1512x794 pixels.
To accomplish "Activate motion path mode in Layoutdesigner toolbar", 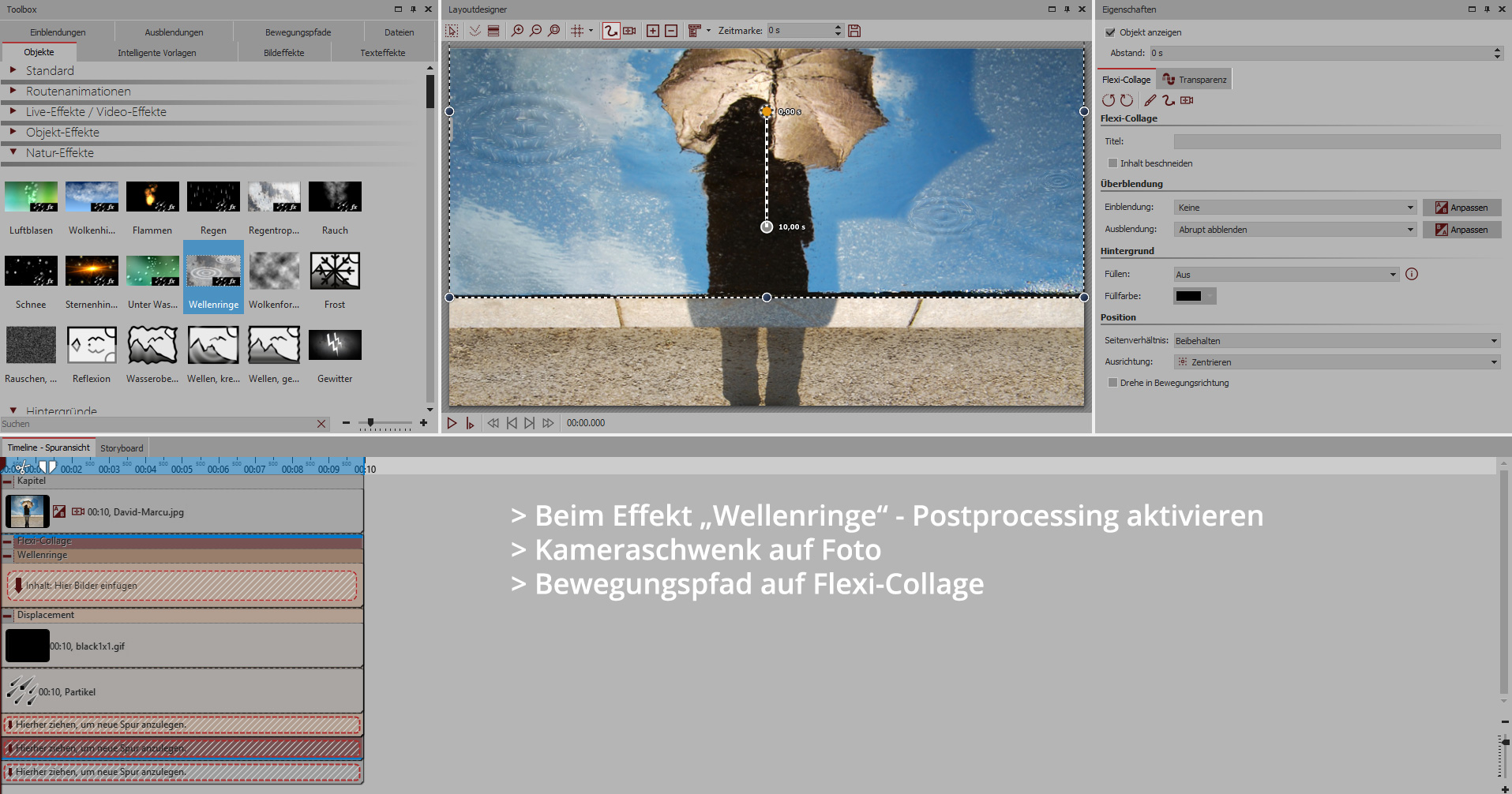I will pyautogui.click(x=610, y=31).
